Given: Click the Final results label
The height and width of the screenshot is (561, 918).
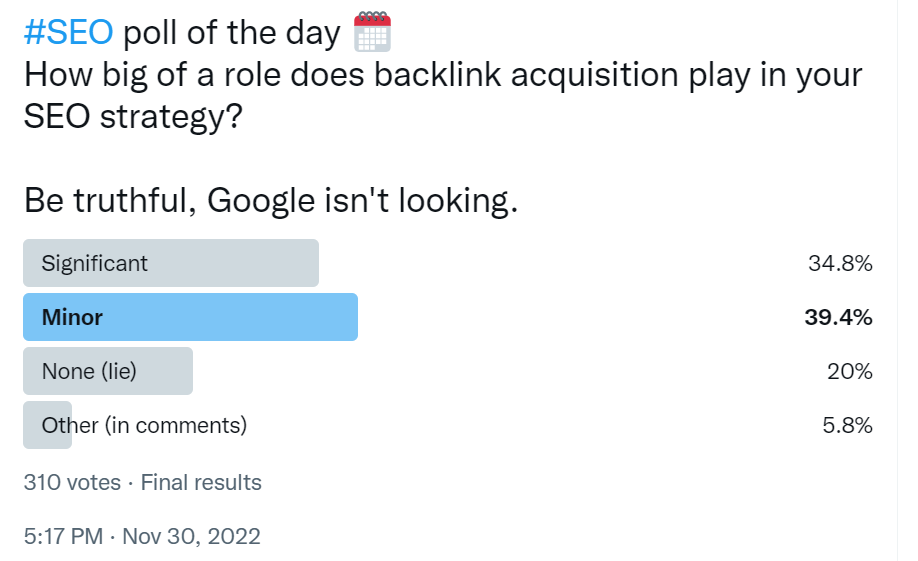Looking at the screenshot, I should (x=201, y=483).
